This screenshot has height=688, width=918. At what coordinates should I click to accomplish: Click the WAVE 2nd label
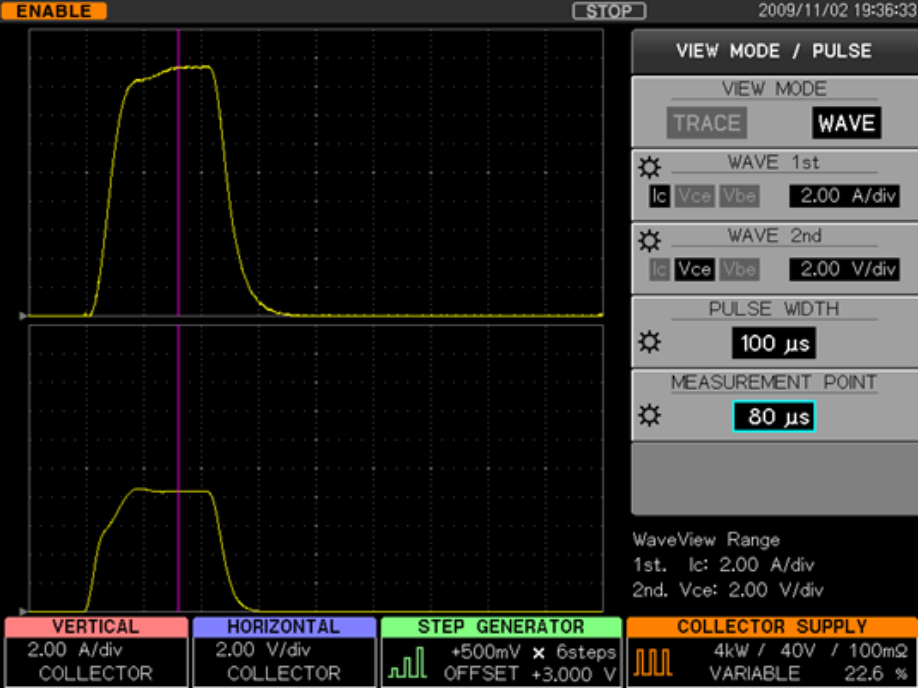pyautogui.click(x=774, y=235)
